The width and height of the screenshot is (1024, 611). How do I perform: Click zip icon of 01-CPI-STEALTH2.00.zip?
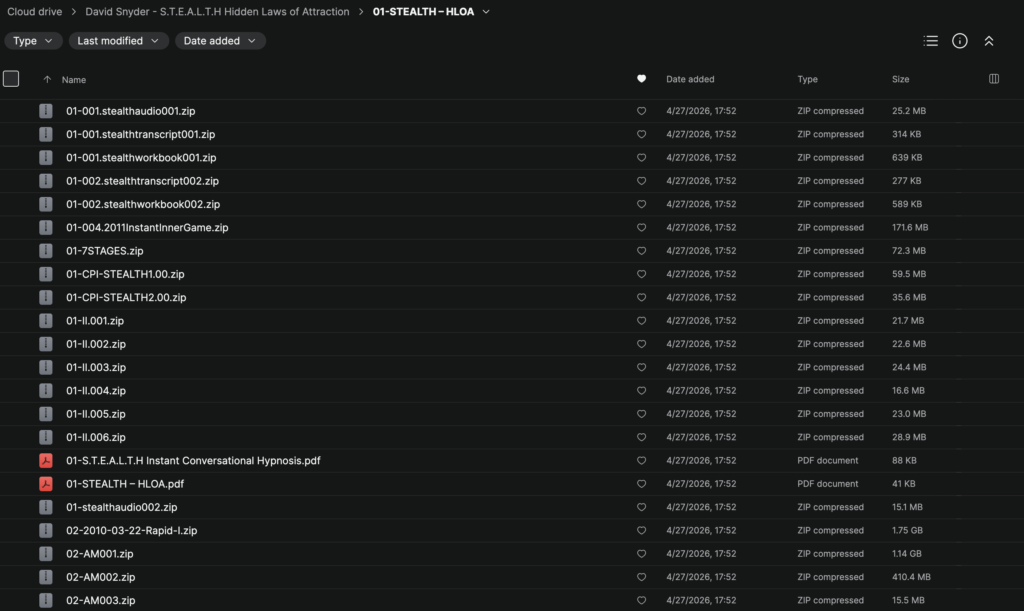click(46, 297)
